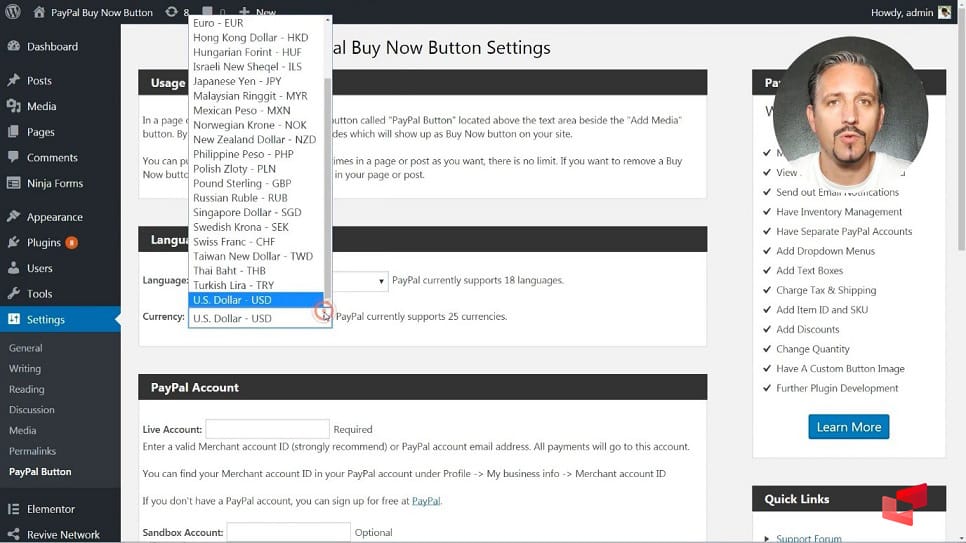The width and height of the screenshot is (966, 543).
Task: Click the Users icon in sidebar
Action: pos(13,268)
